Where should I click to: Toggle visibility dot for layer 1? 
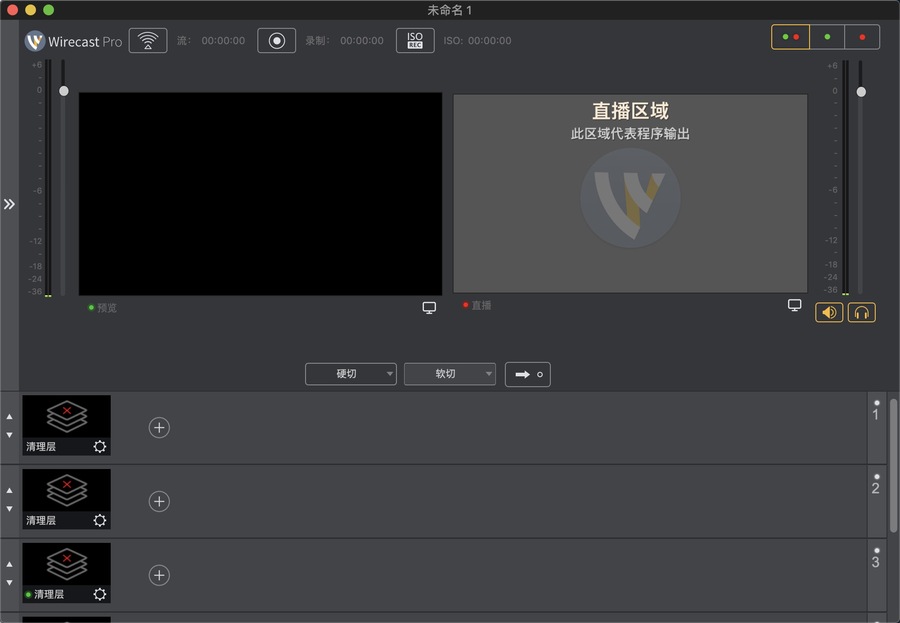876,403
